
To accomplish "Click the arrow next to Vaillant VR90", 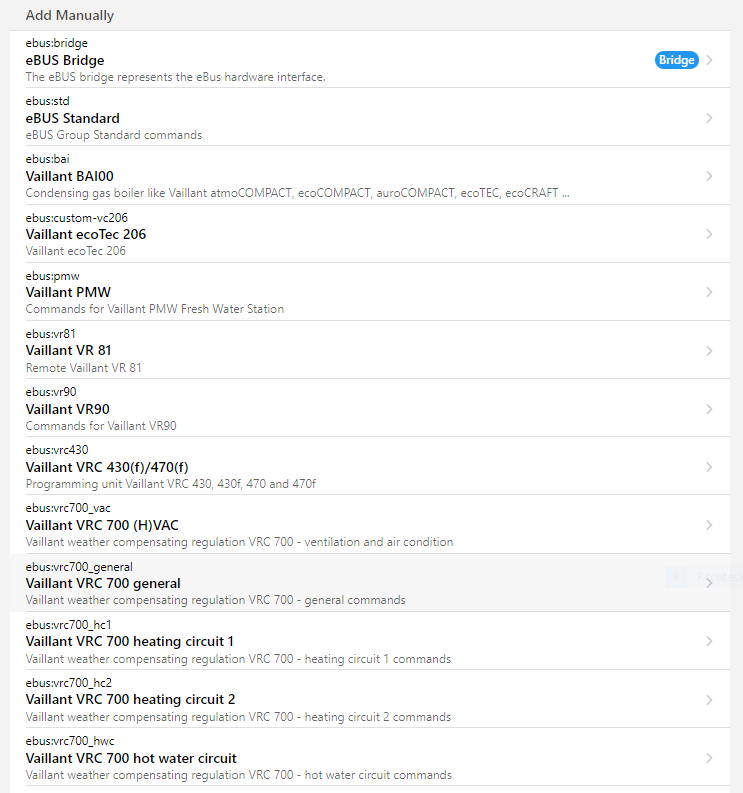I will 709,409.
